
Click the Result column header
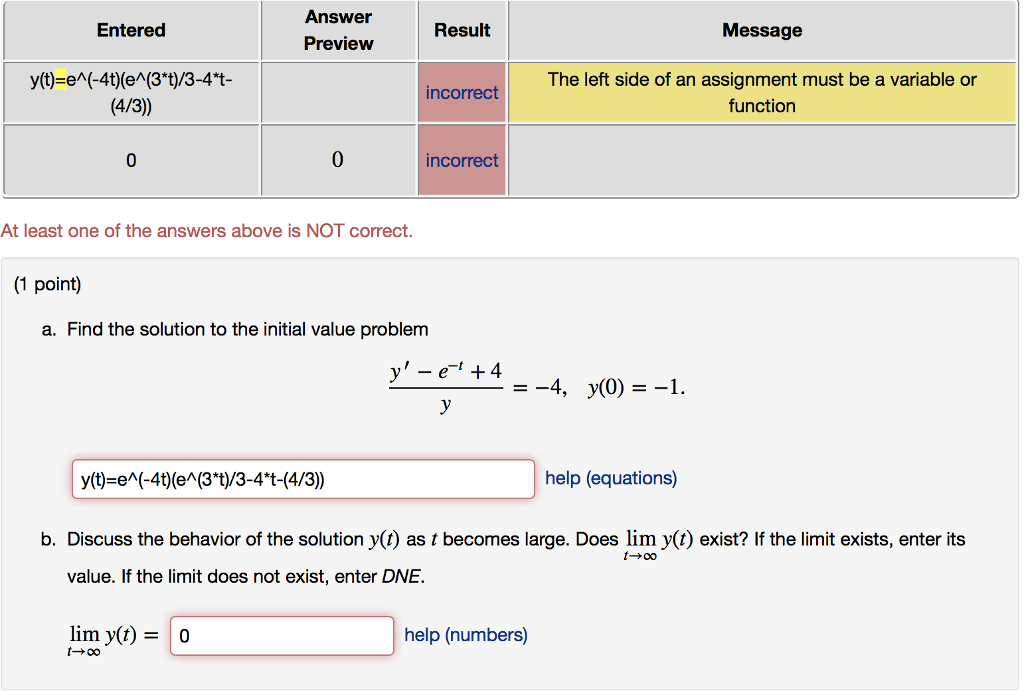point(461,30)
